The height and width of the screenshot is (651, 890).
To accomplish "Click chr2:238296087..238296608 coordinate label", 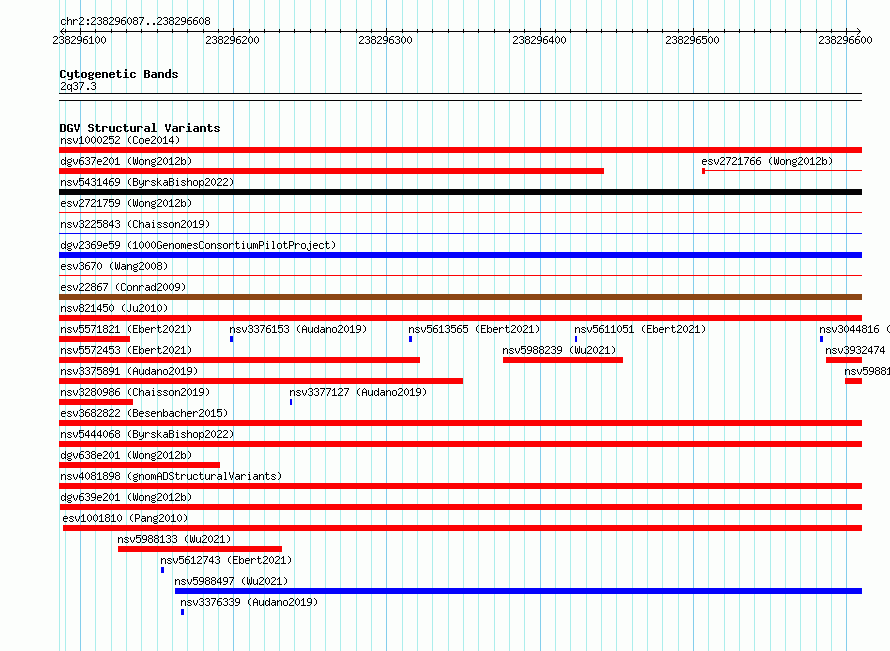I will [x=135, y=21].
